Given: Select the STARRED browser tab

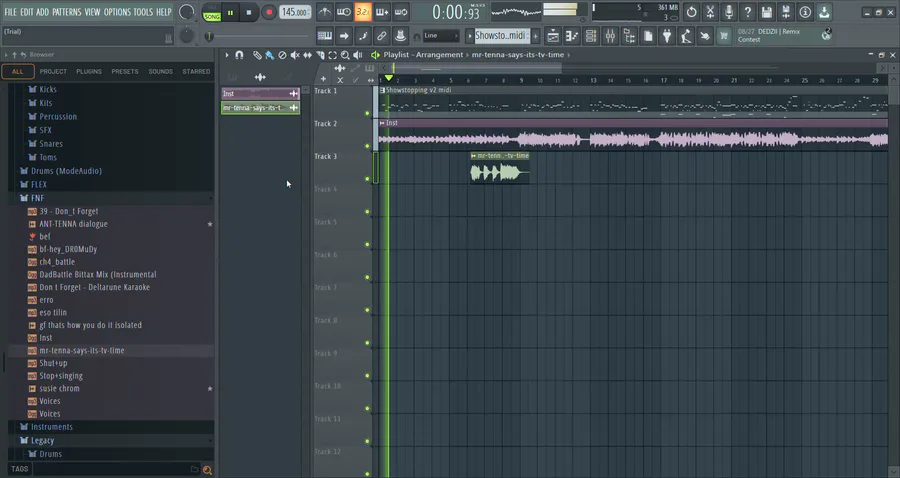Looking at the screenshot, I should [196, 71].
